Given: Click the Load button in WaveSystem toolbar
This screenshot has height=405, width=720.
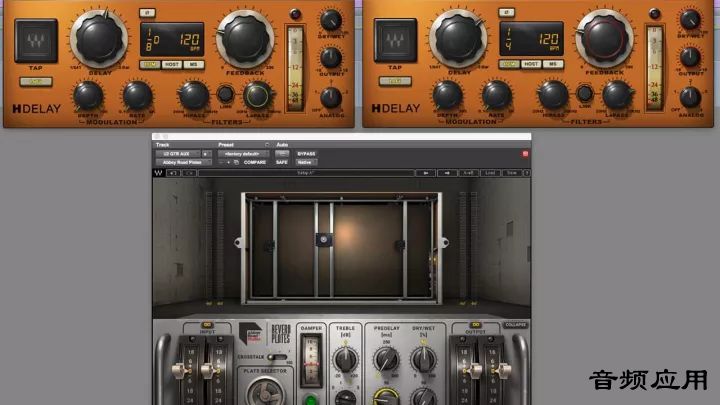Looking at the screenshot, I should pyautogui.click(x=490, y=173).
